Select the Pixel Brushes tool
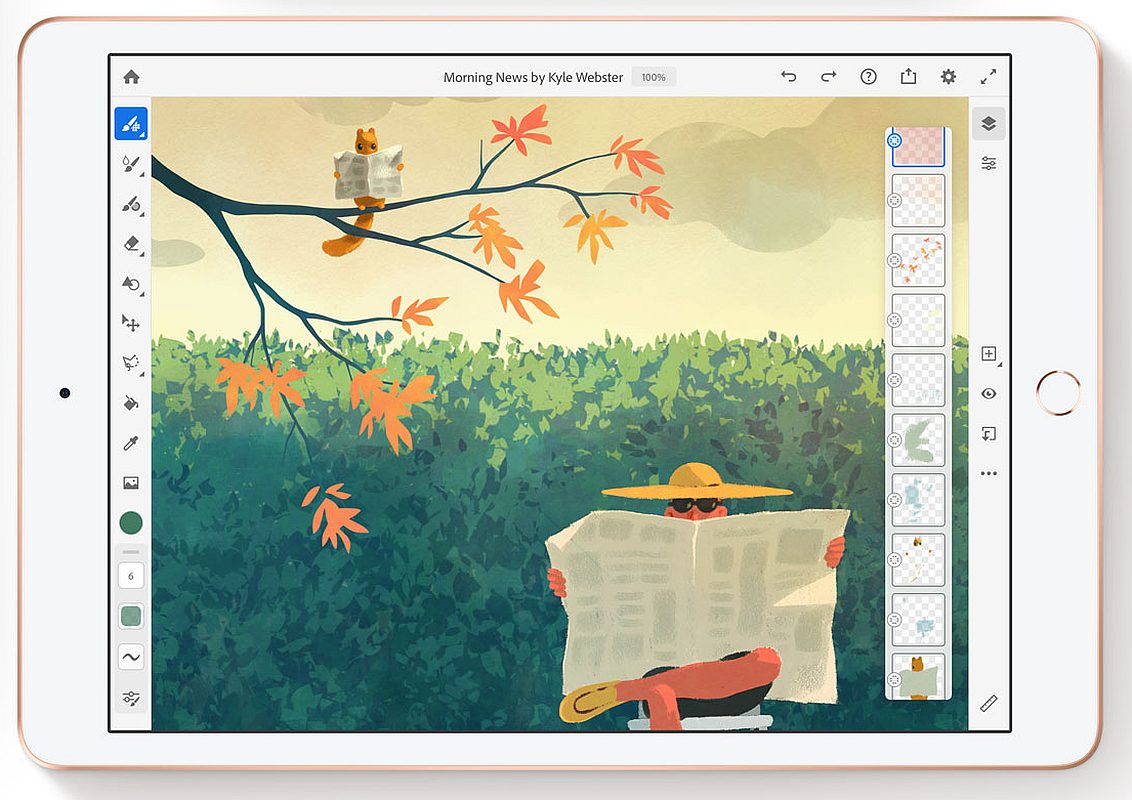The height and width of the screenshot is (800, 1132). pyautogui.click(x=131, y=123)
